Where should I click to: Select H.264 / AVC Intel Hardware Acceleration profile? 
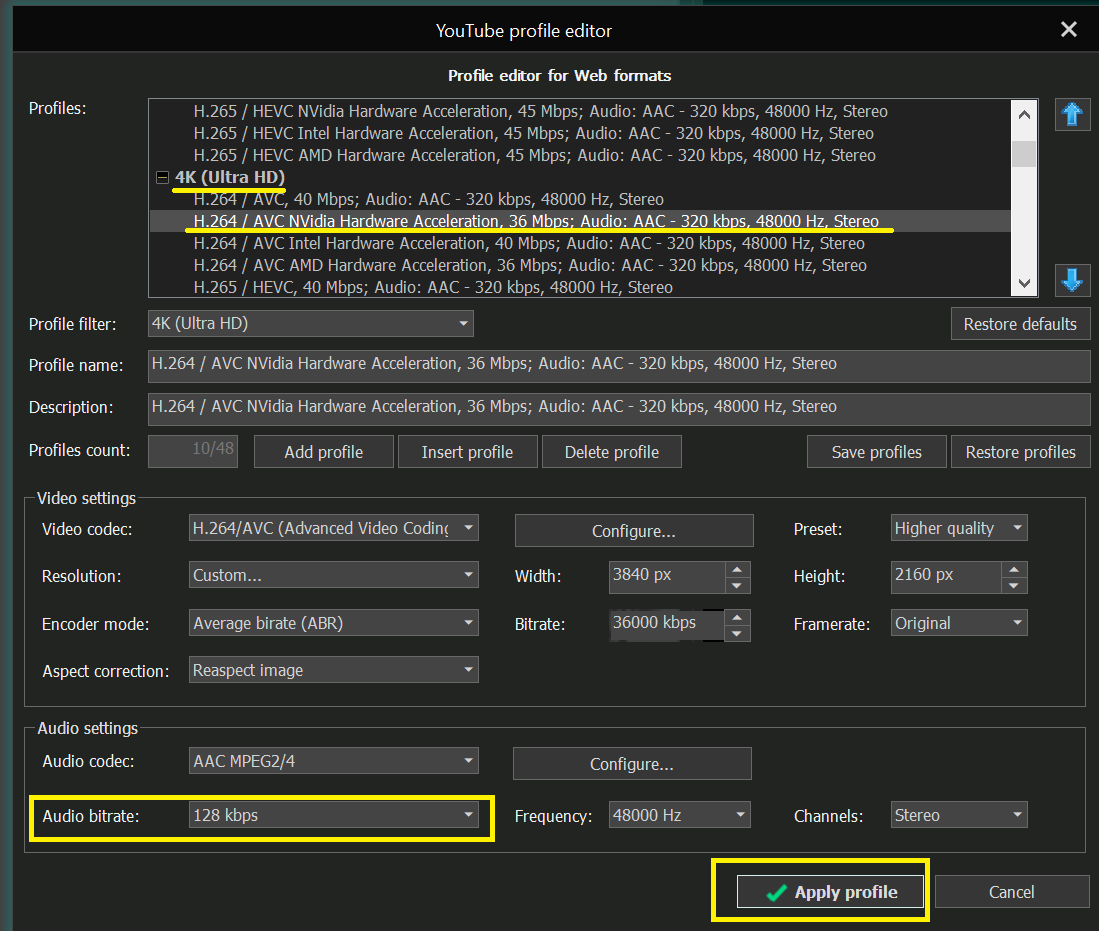pos(529,243)
